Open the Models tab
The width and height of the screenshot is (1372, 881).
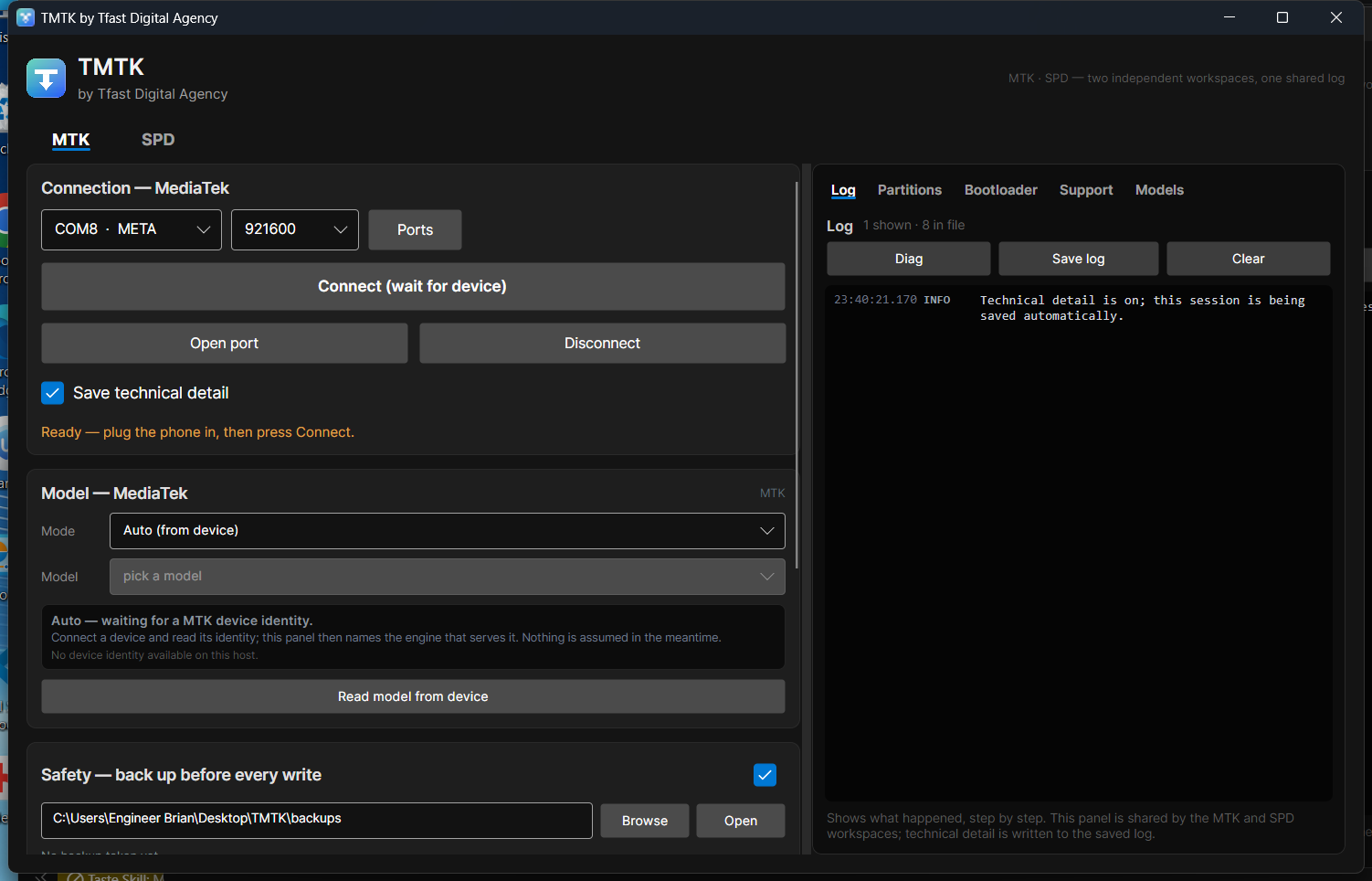[x=1159, y=190]
